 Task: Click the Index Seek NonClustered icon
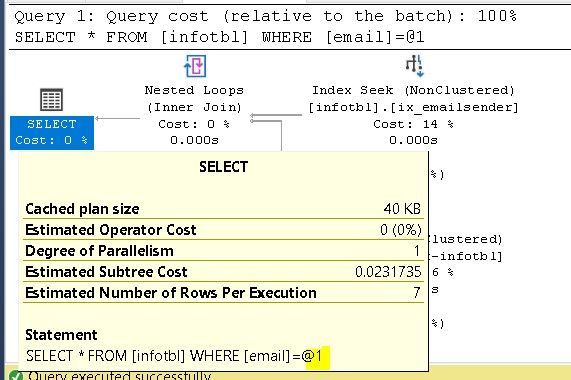pos(415,66)
